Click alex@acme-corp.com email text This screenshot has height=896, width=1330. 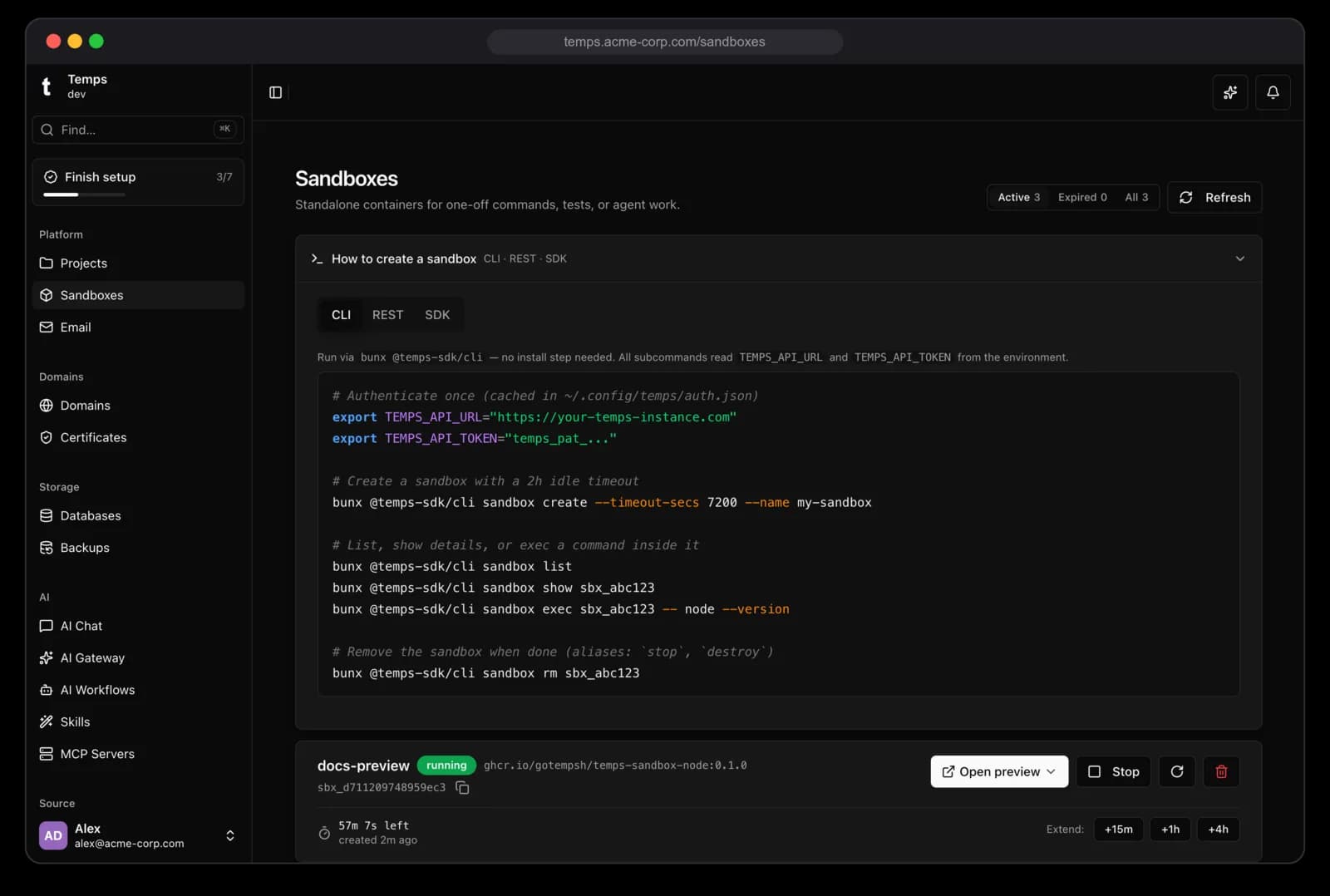[129, 844]
